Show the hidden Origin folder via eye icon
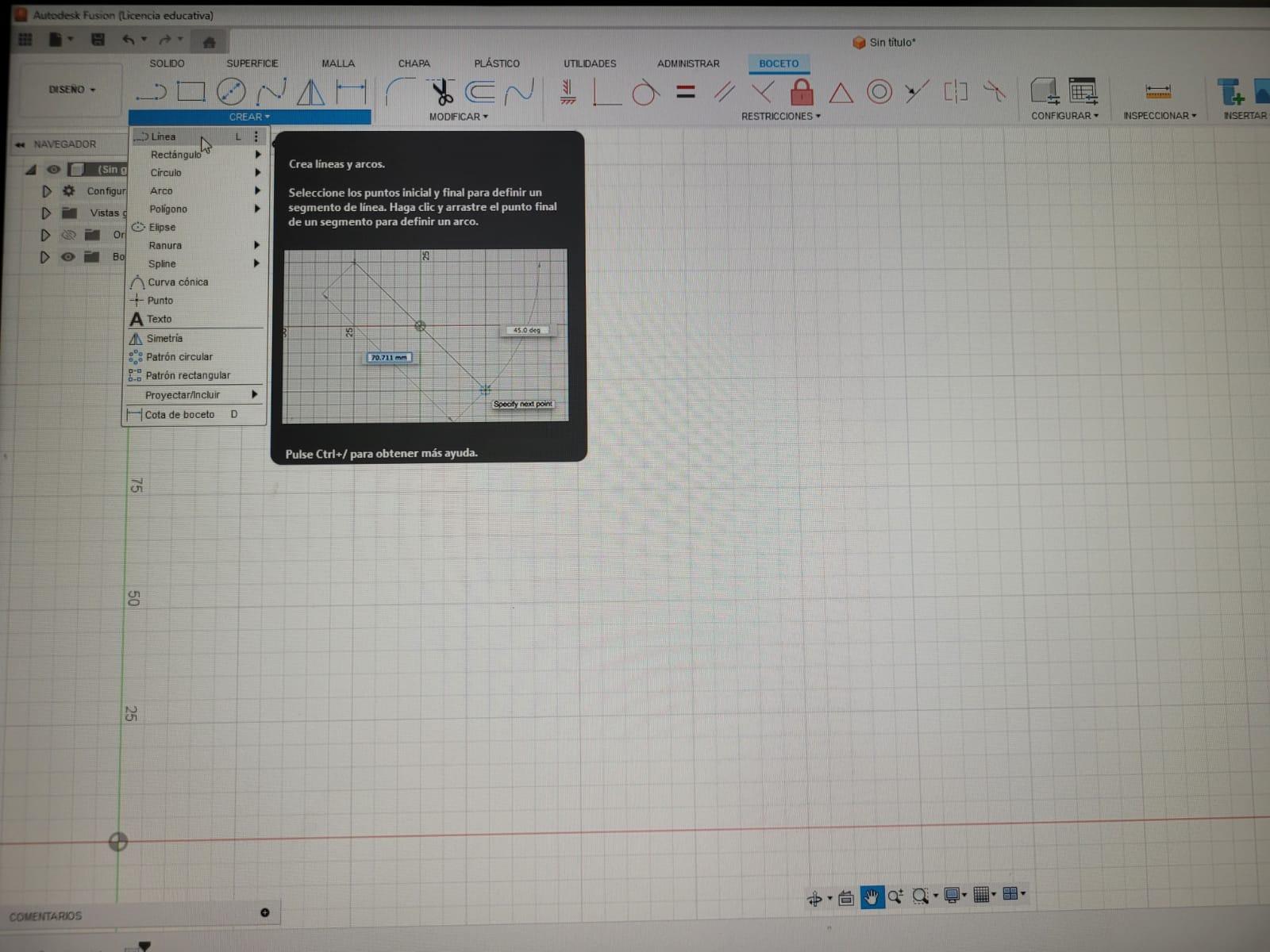Image resolution: width=1270 pixels, height=952 pixels. tap(69, 235)
